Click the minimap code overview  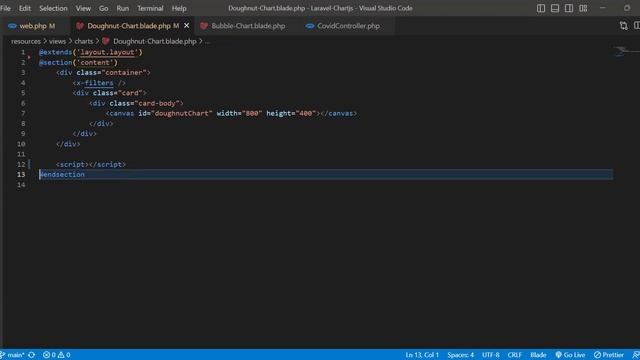point(626,51)
